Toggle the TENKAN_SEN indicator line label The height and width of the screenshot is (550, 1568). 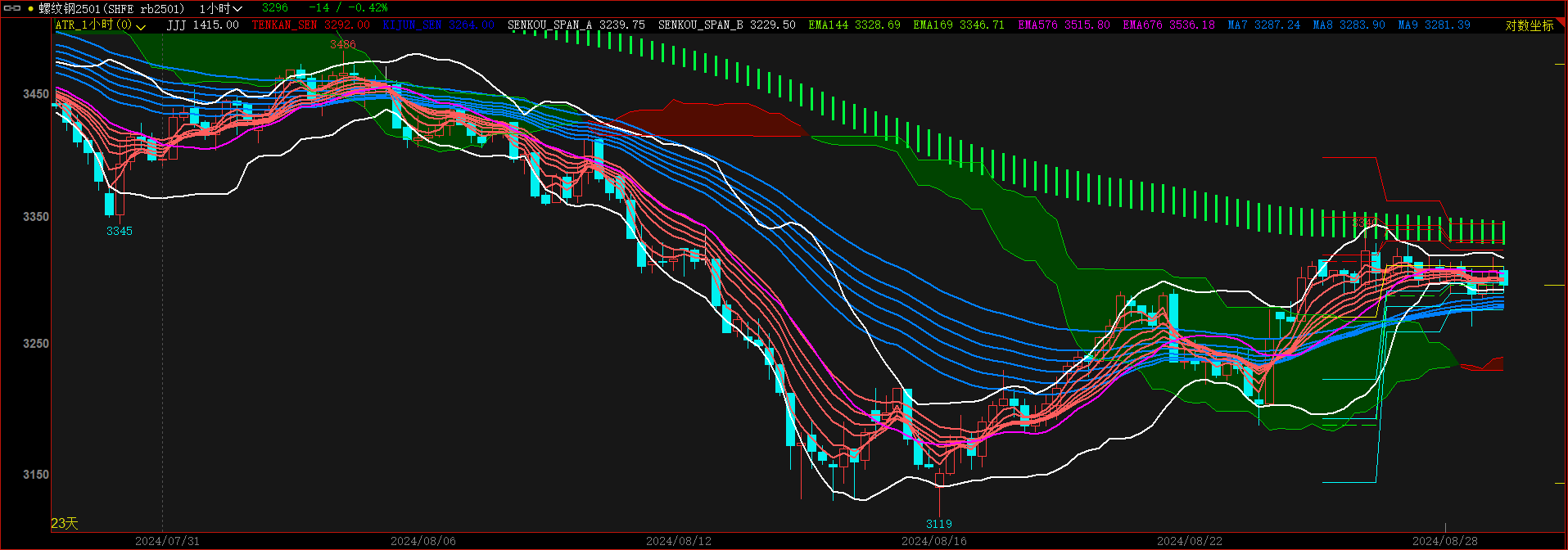310,25
